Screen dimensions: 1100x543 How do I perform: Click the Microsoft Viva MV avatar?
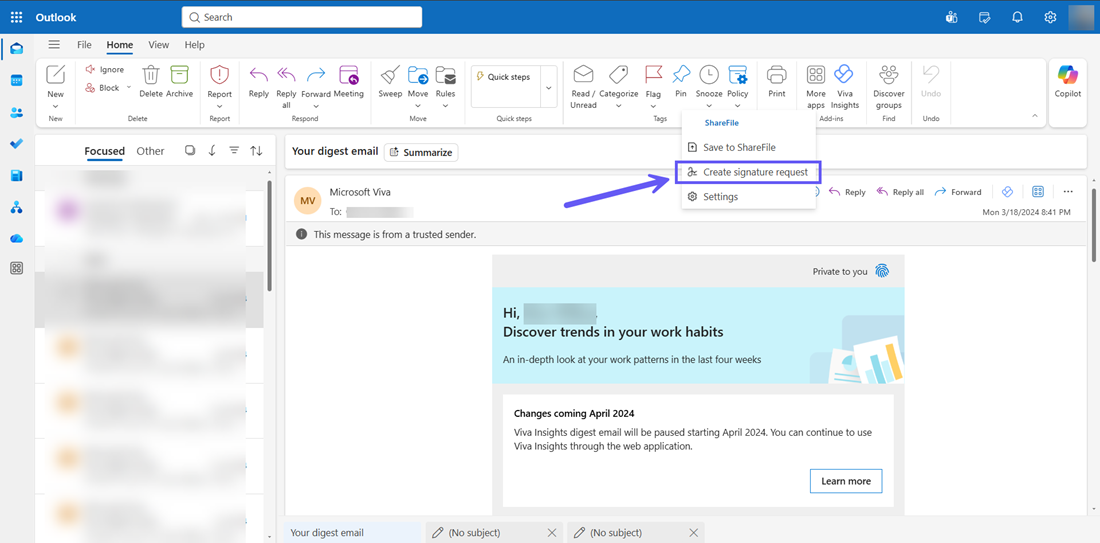[x=308, y=199]
